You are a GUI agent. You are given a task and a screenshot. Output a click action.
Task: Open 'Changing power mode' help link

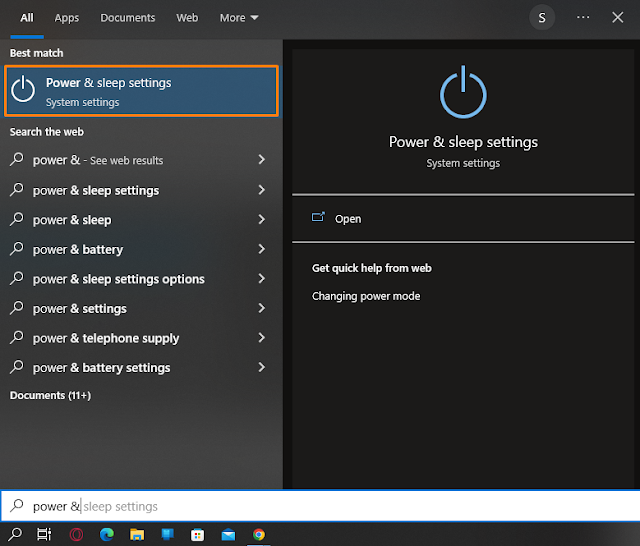pos(366,296)
